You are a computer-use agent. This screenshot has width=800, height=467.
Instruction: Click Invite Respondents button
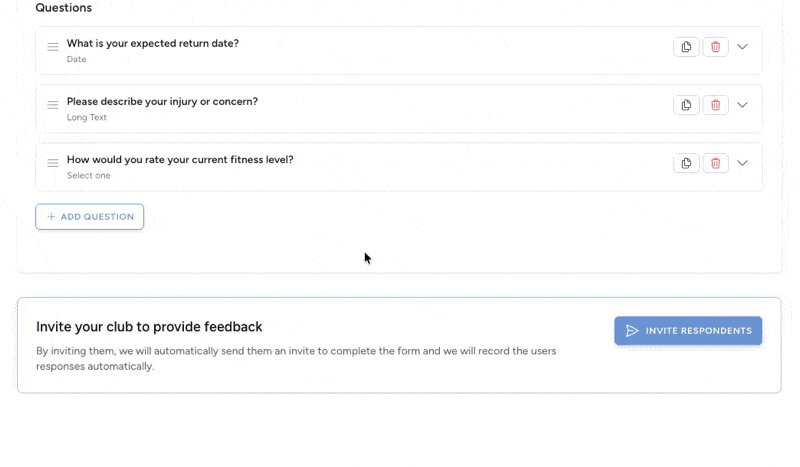(688, 331)
